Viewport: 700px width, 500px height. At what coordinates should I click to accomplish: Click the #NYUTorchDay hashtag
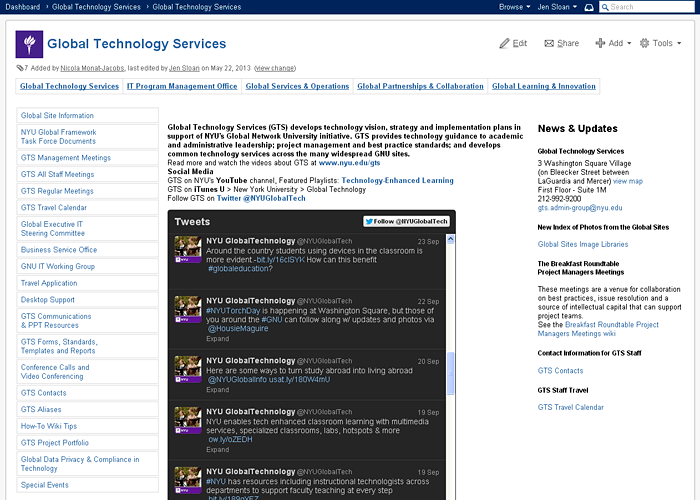[x=233, y=311]
